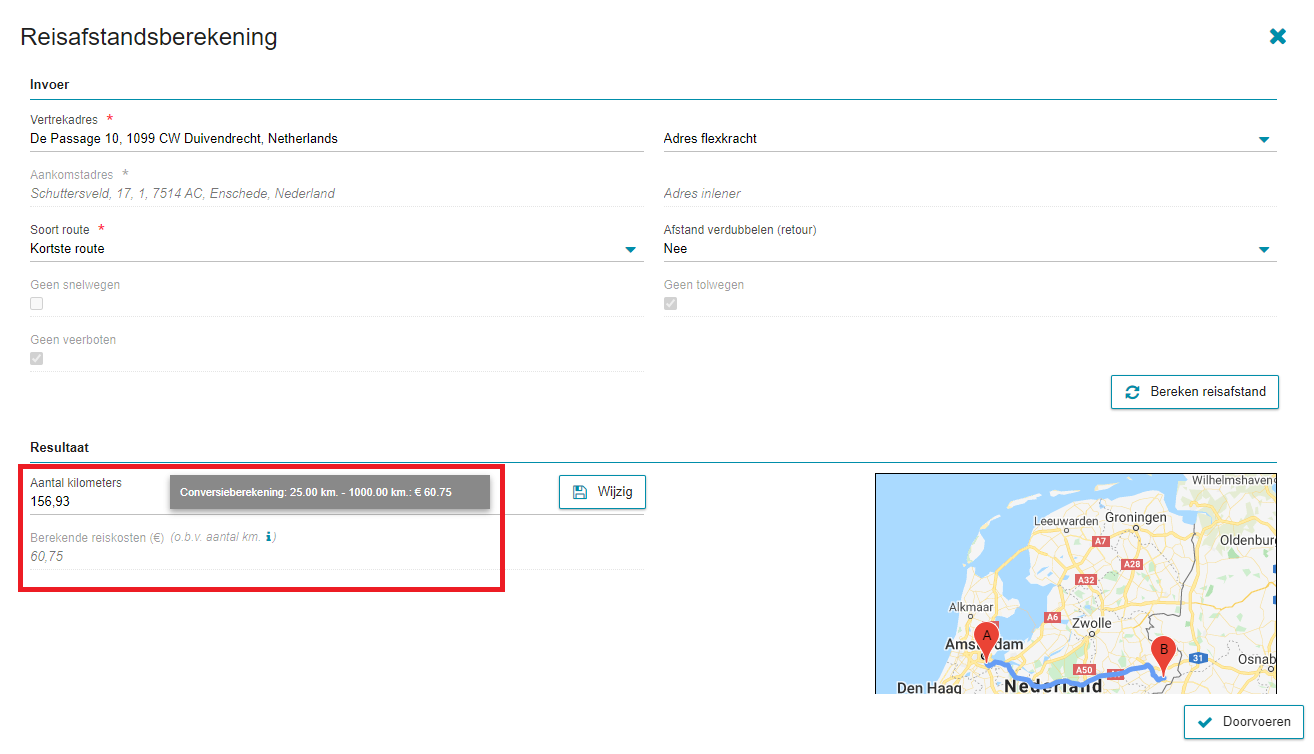
Task: Click the info icon next to aantal km
Action: 269,537
